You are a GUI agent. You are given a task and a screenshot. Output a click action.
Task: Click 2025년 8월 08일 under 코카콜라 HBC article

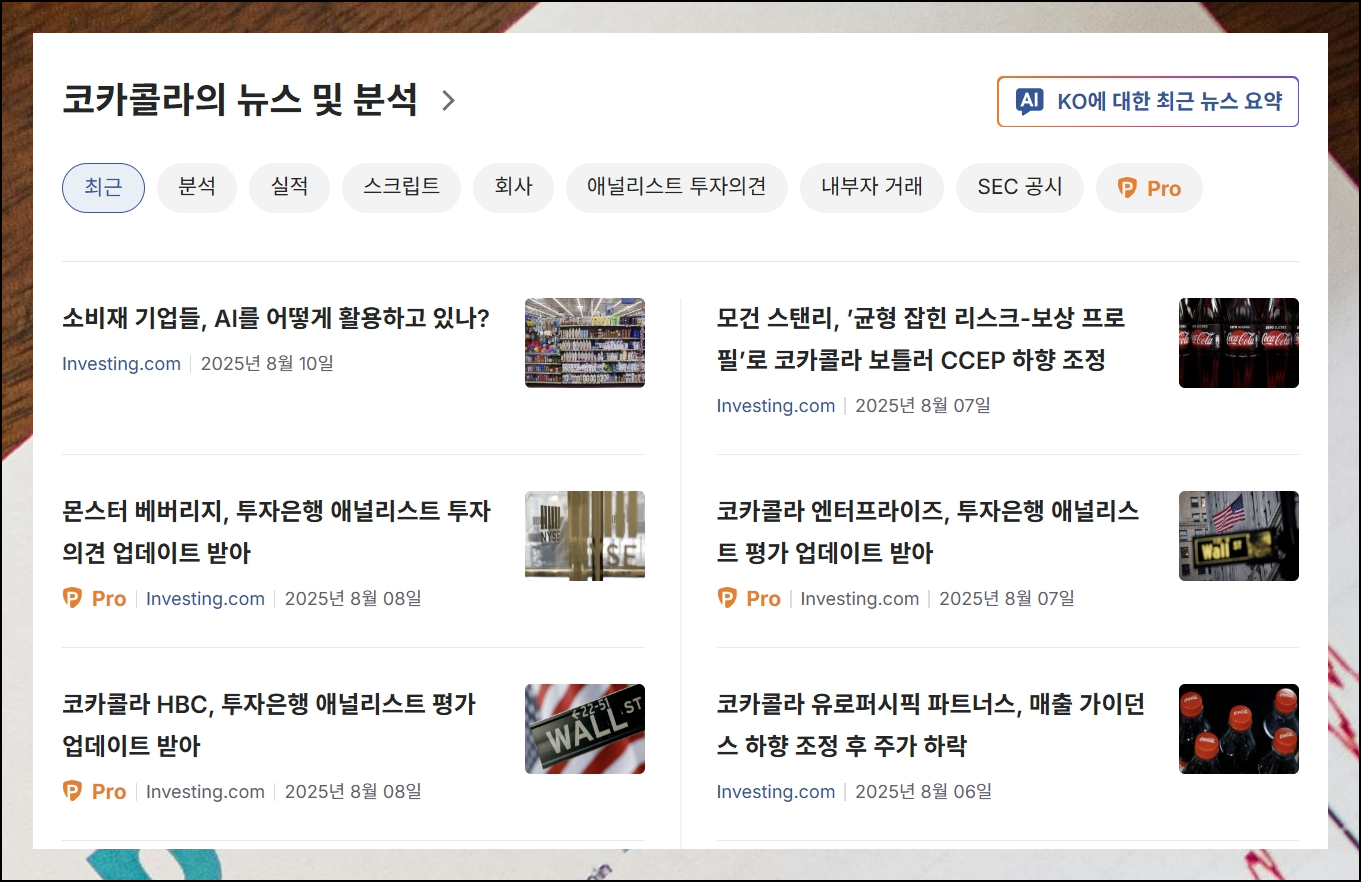click(353, 792)
